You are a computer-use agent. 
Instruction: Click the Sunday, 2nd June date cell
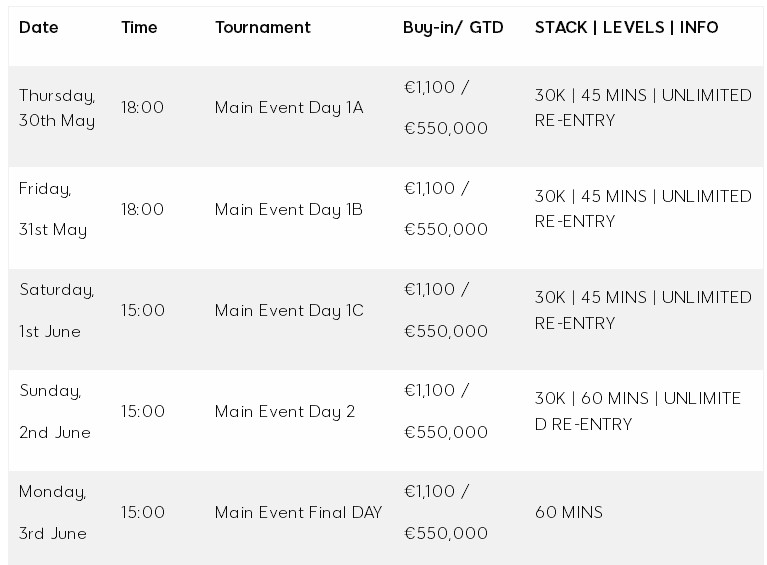point(55,411)
